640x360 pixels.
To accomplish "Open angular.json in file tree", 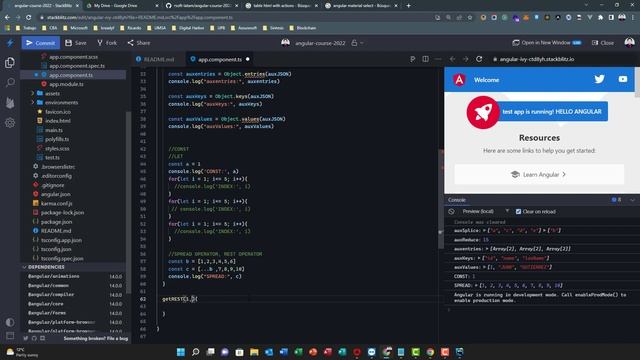I will tap(55, 194).
